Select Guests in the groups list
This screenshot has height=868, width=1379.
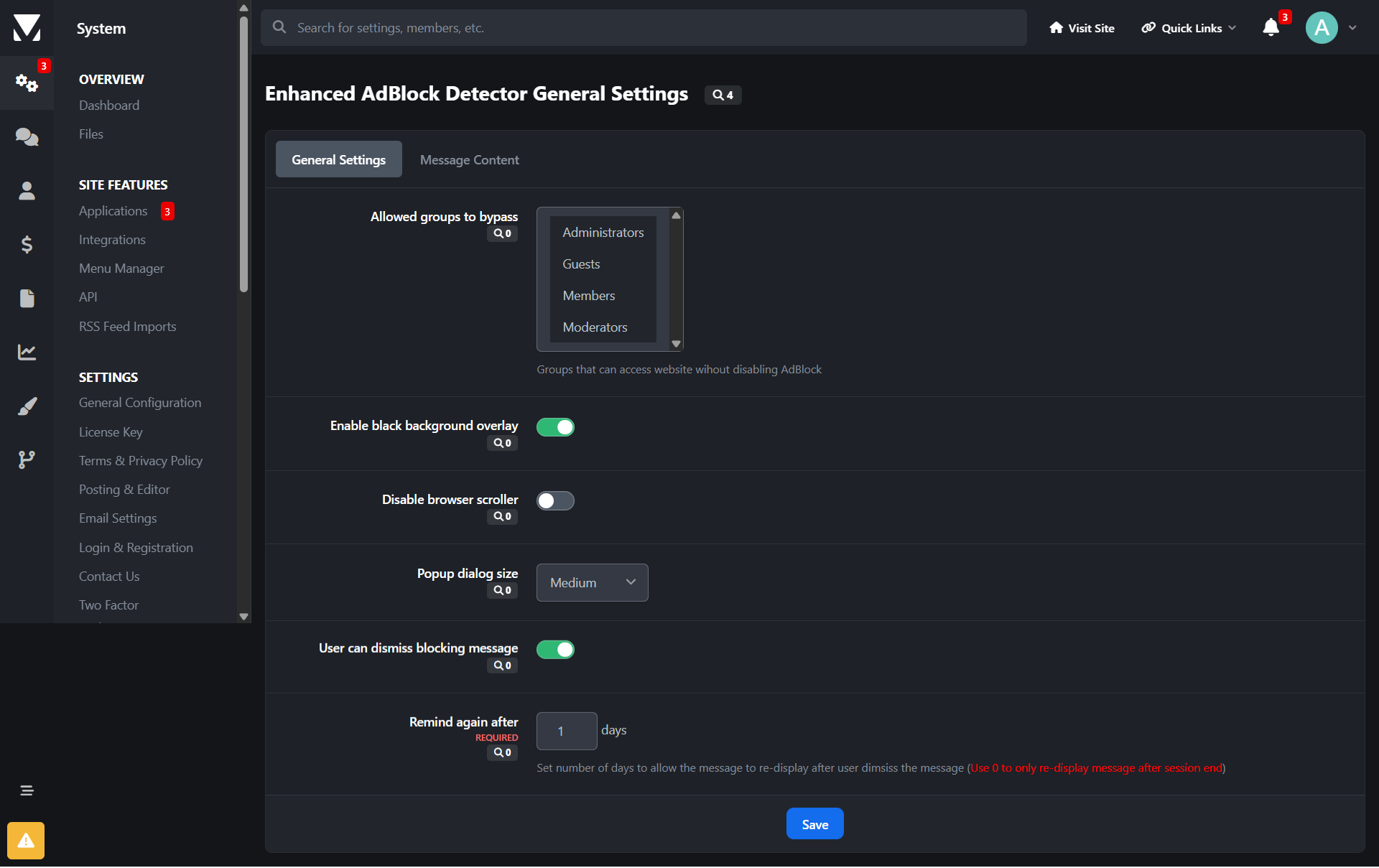[603, 264]
